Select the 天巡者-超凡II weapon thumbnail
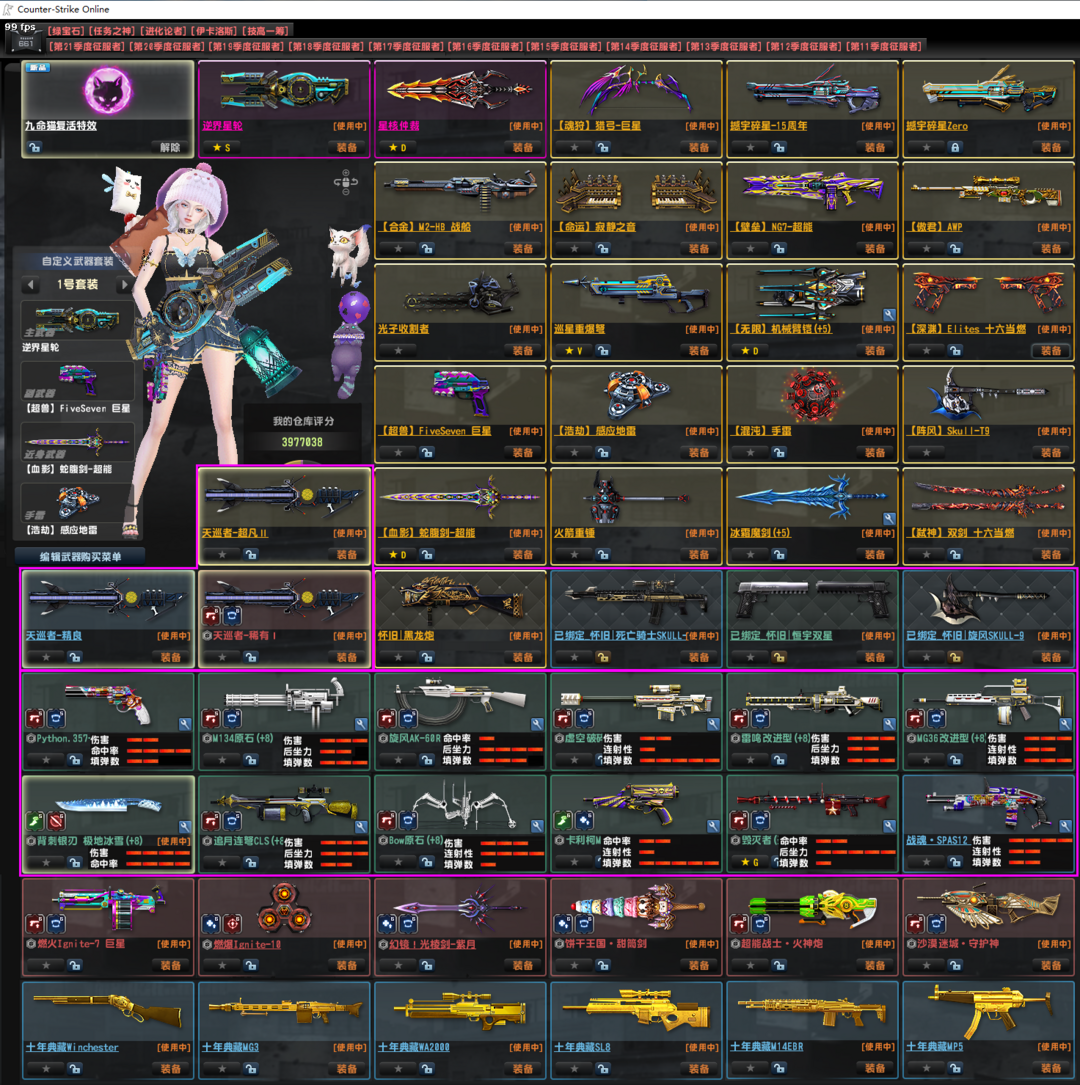The height and width of the screenshot is (1085, 1080). coord(284,497)
